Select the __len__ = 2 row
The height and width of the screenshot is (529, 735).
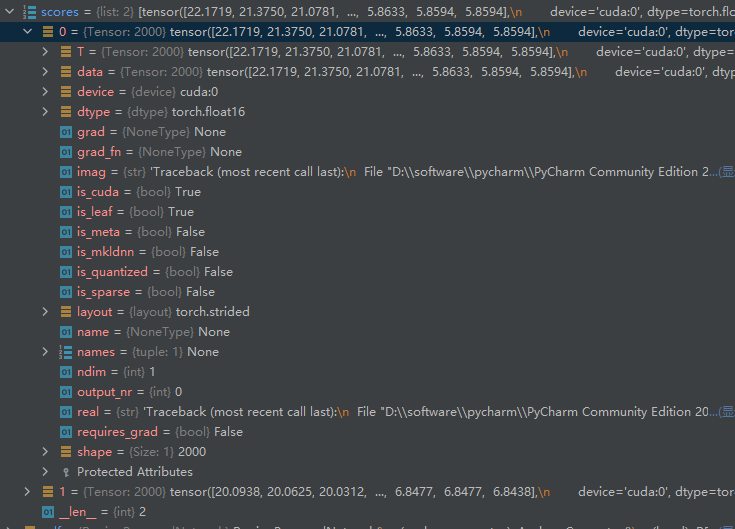coord(368,512)
